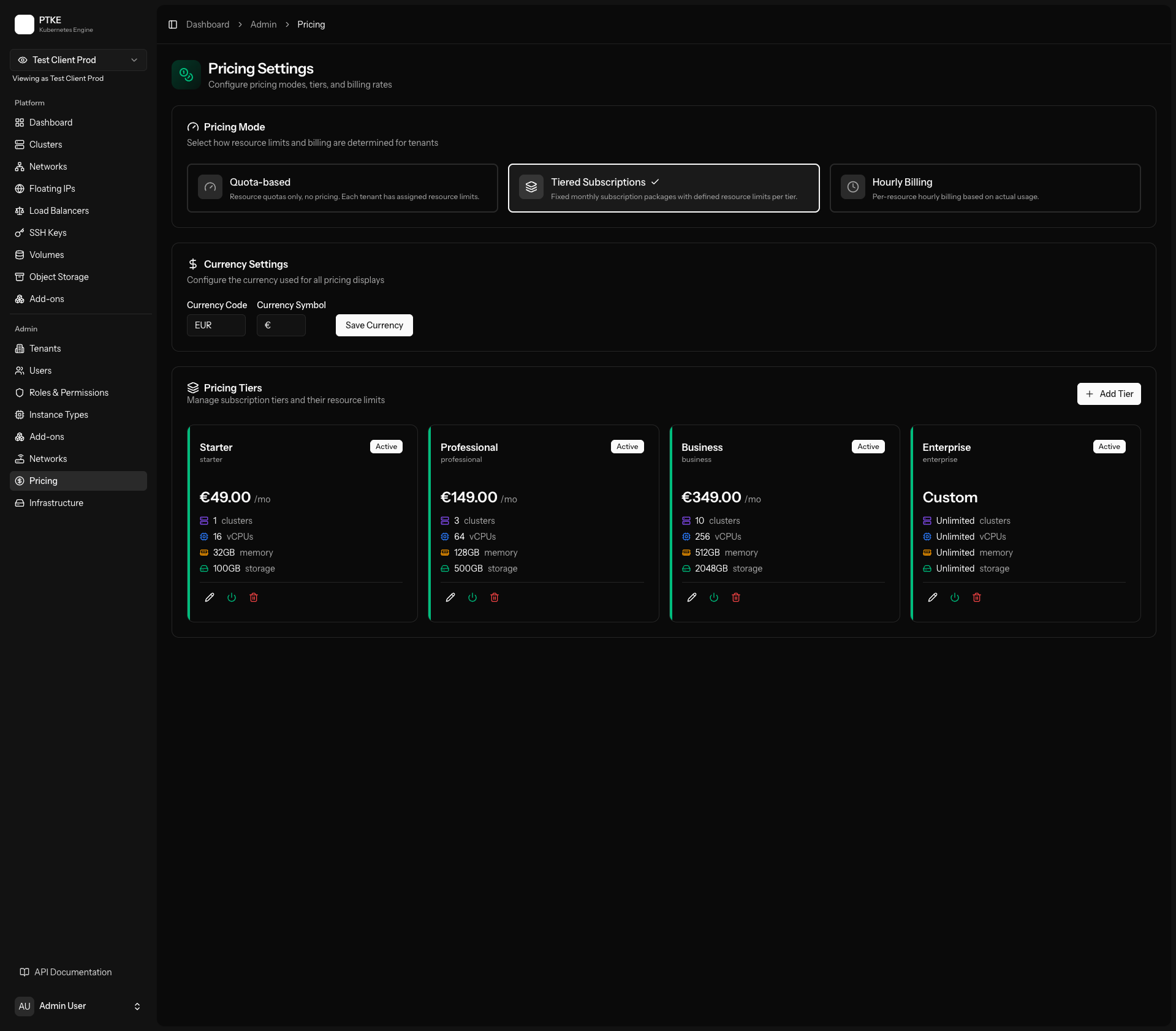Switch to Hourly Billing mode
Screen dimensions: 1176x1031
click(x=984, y=188)
